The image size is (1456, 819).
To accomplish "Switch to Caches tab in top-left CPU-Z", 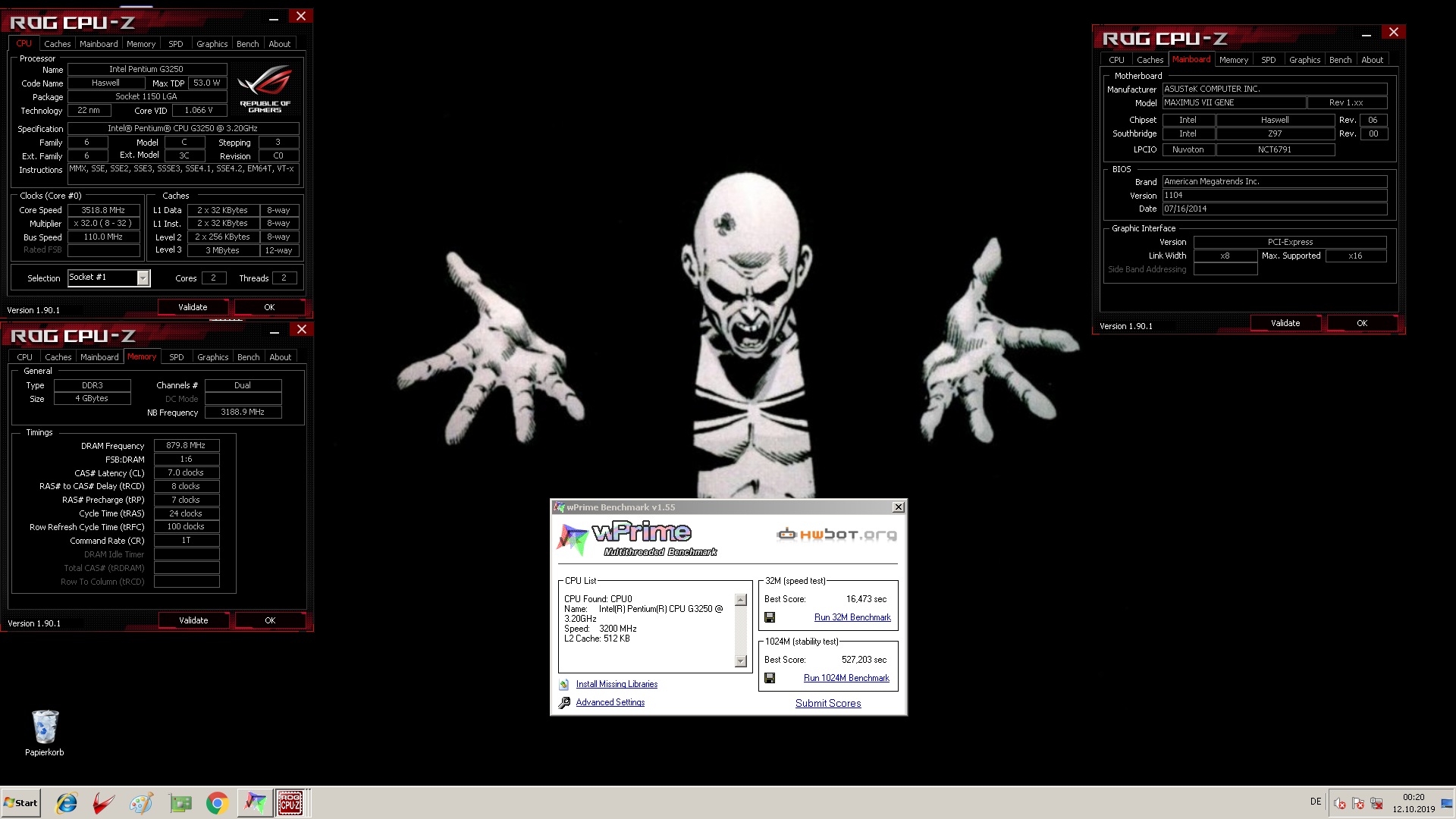I will (x=57, y=44).
